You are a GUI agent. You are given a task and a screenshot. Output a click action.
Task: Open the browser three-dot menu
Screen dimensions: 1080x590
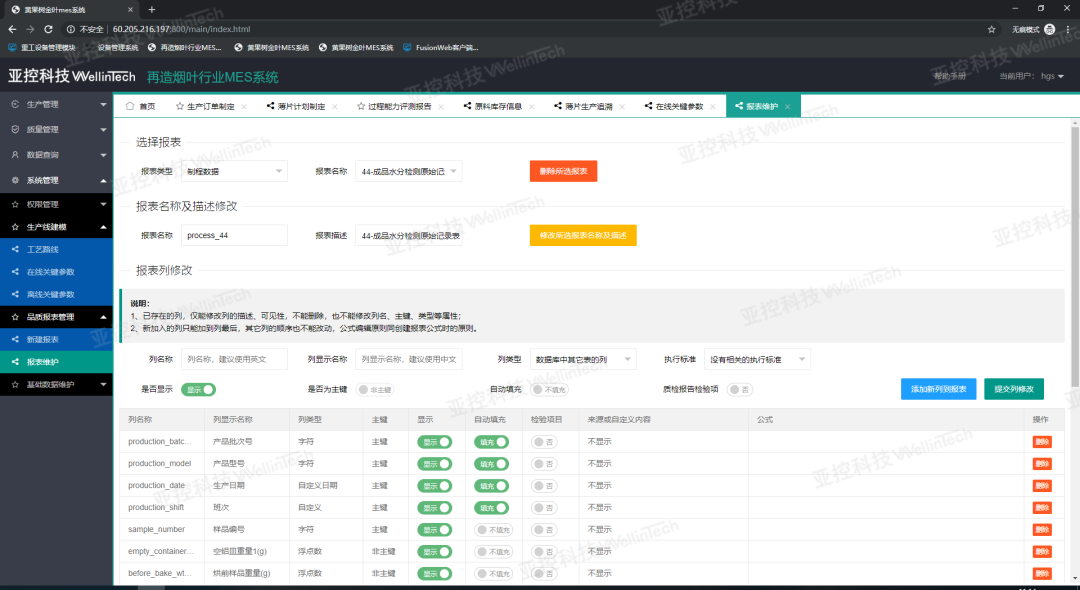click(x=1068, y=29)
